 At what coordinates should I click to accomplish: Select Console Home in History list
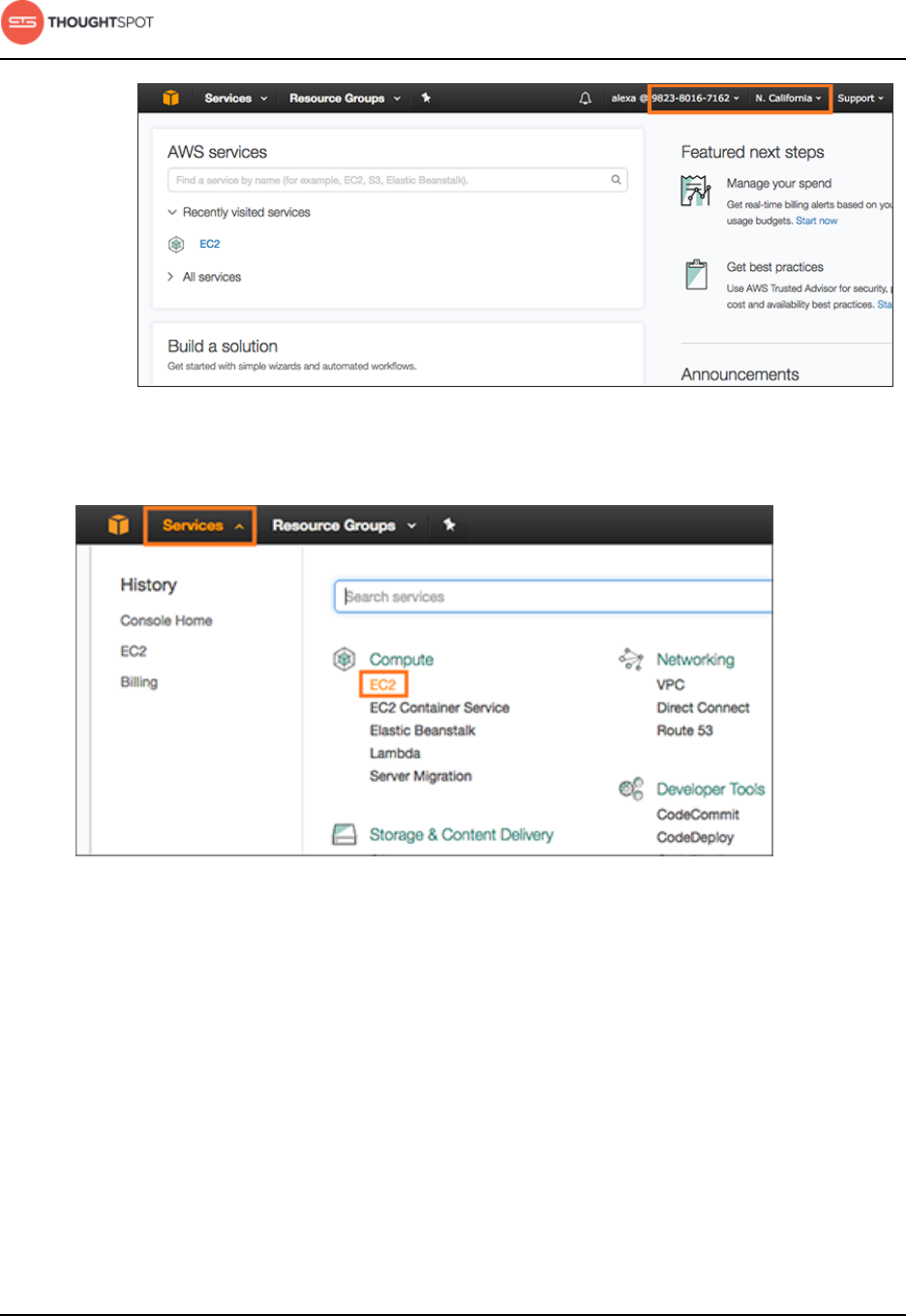click(x=166, y=620)
